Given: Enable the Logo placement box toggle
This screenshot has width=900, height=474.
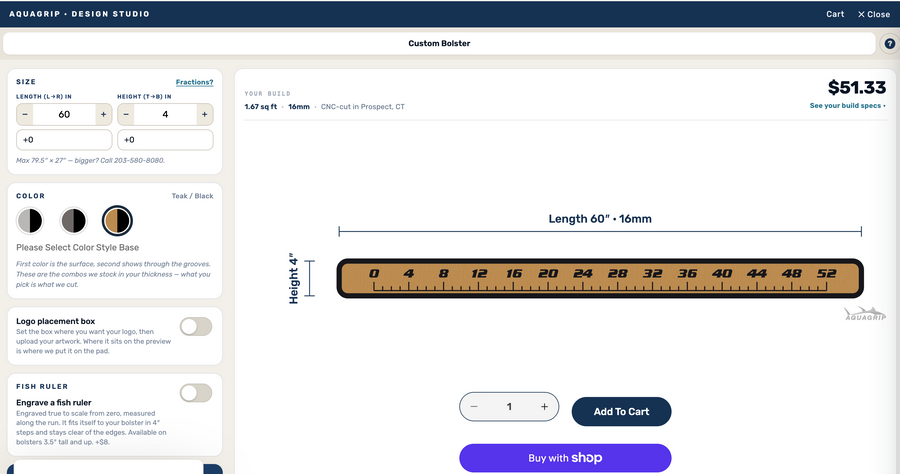Looking at the screenshot, I should tap(196, 327).
